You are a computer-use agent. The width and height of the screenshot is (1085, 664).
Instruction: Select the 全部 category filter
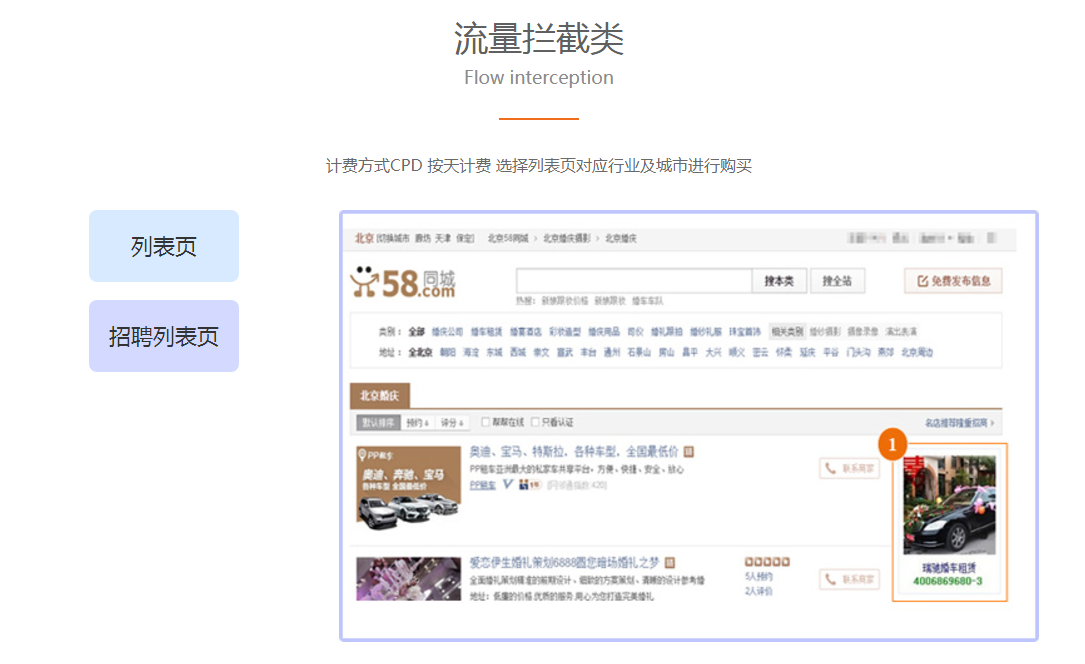417,332
